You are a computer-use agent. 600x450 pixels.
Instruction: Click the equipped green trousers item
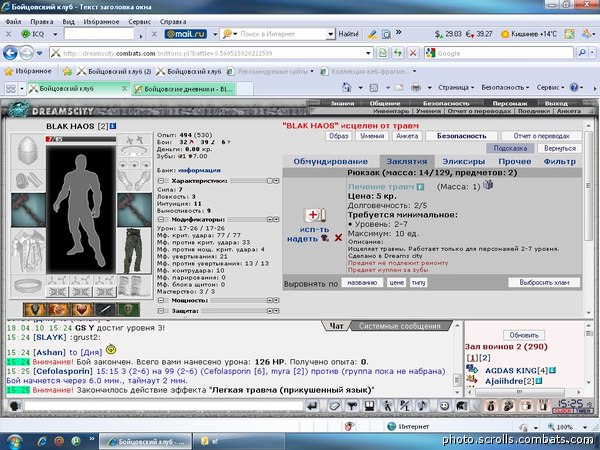(x=134, y=251)
